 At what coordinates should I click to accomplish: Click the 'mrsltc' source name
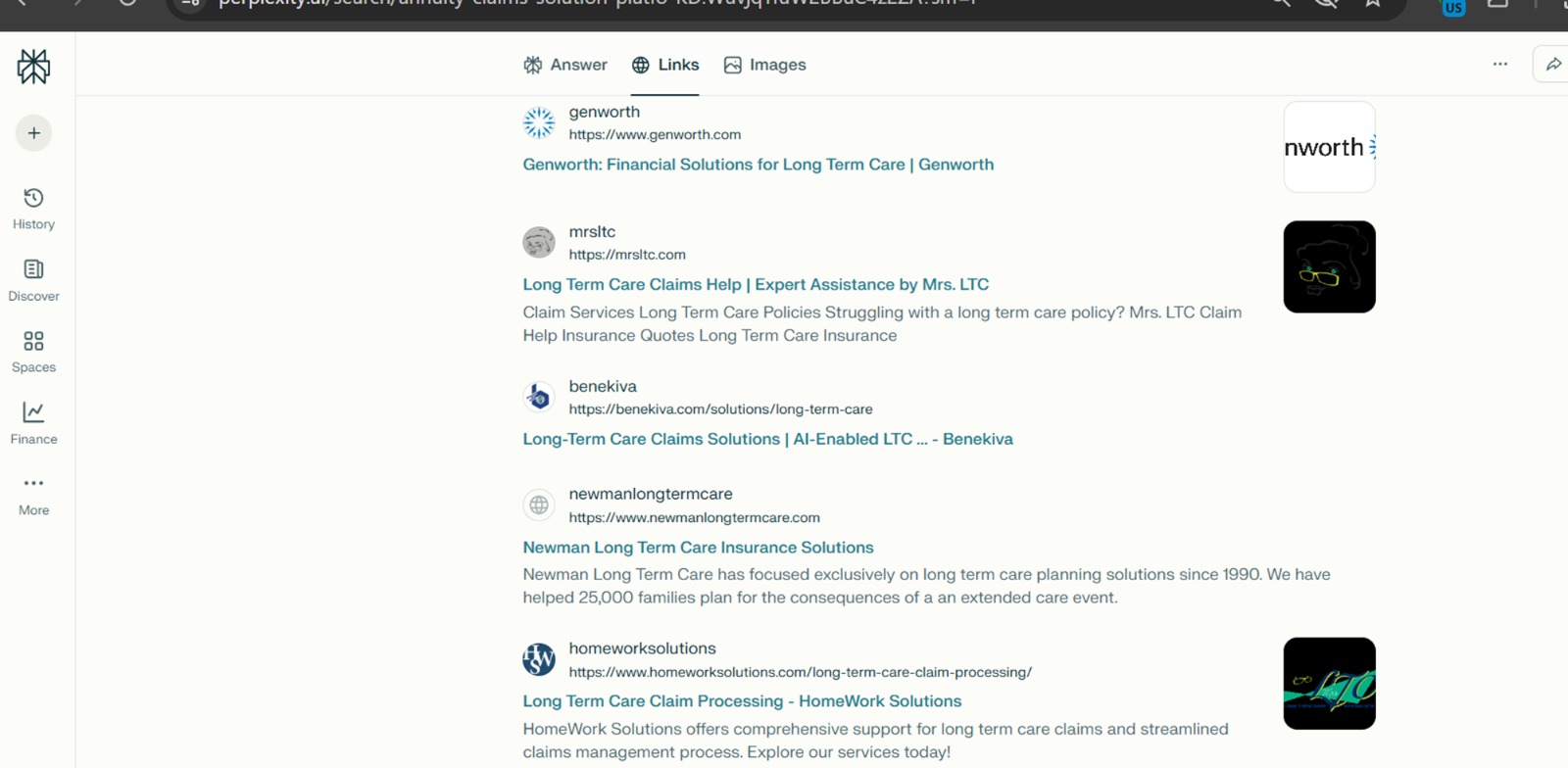[592, 232]
